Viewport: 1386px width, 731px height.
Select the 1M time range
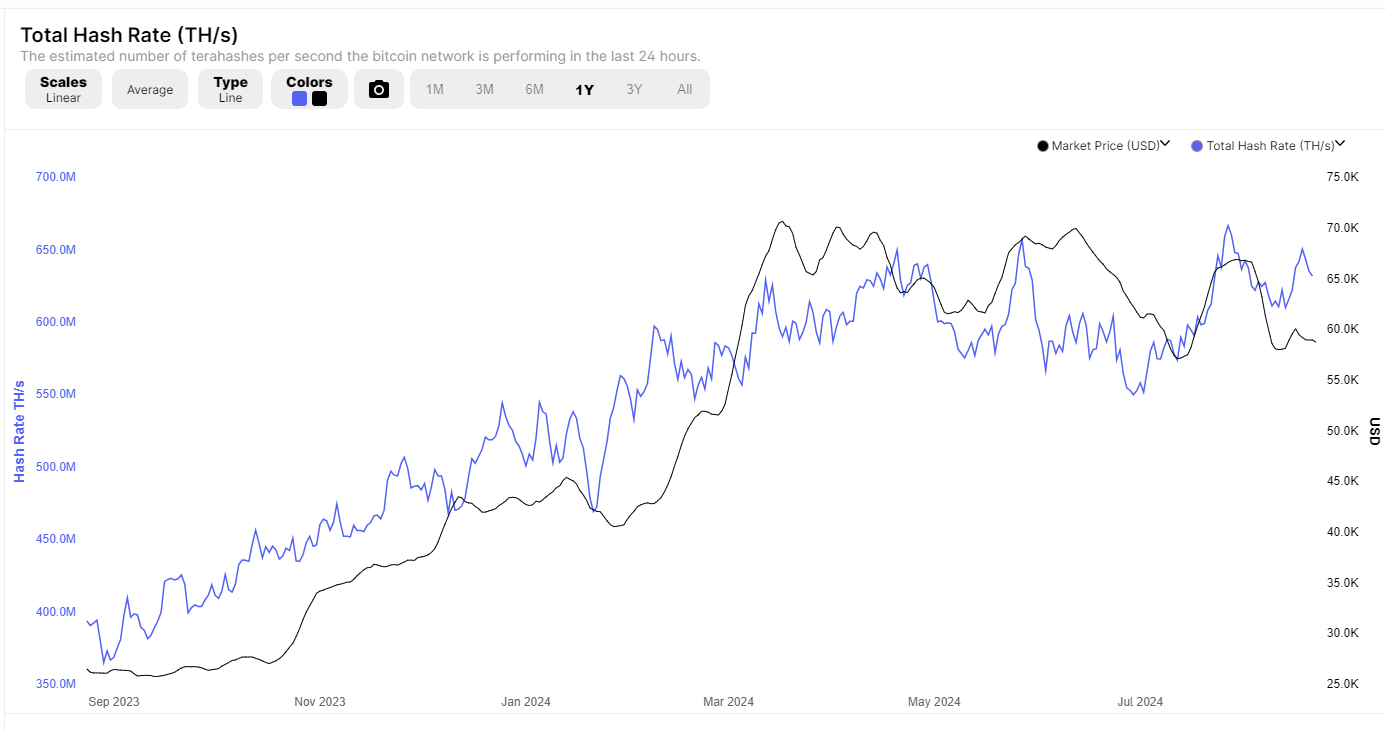[435, 89]
